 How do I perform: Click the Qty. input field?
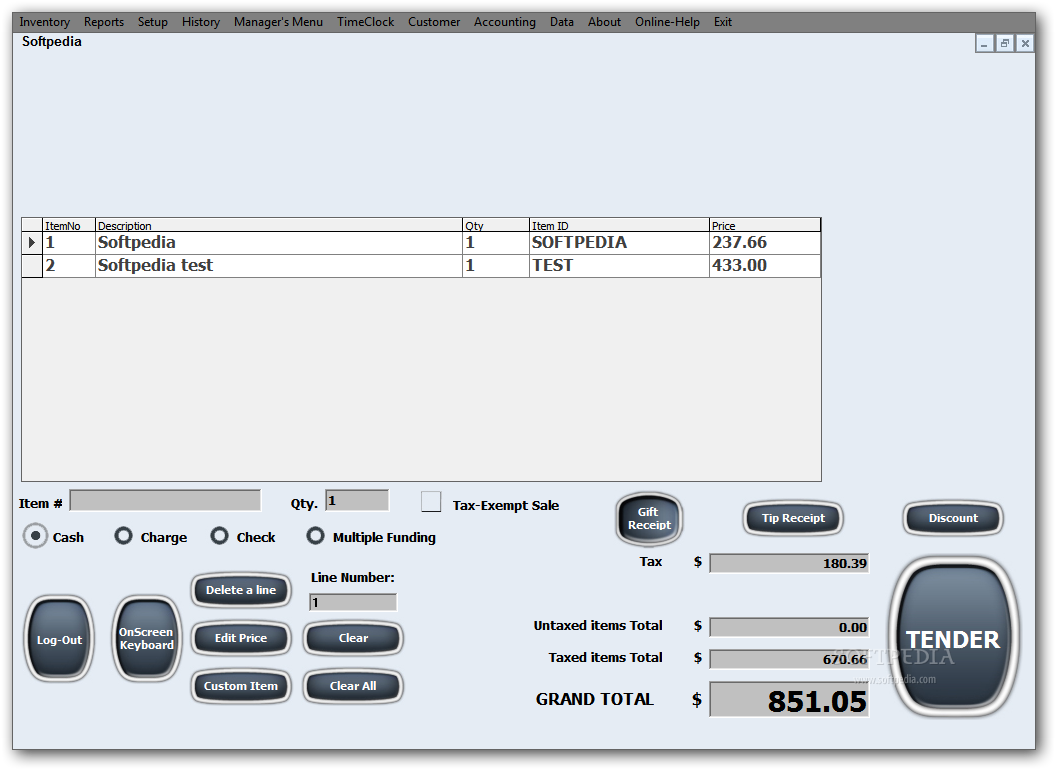click(x=357, y=501)
